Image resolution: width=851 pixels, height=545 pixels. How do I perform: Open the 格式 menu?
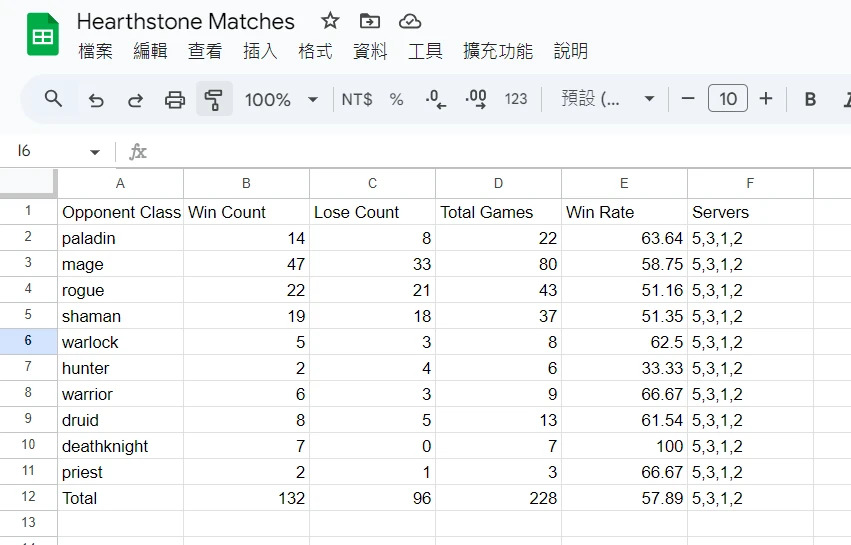(x=315, y=51)
